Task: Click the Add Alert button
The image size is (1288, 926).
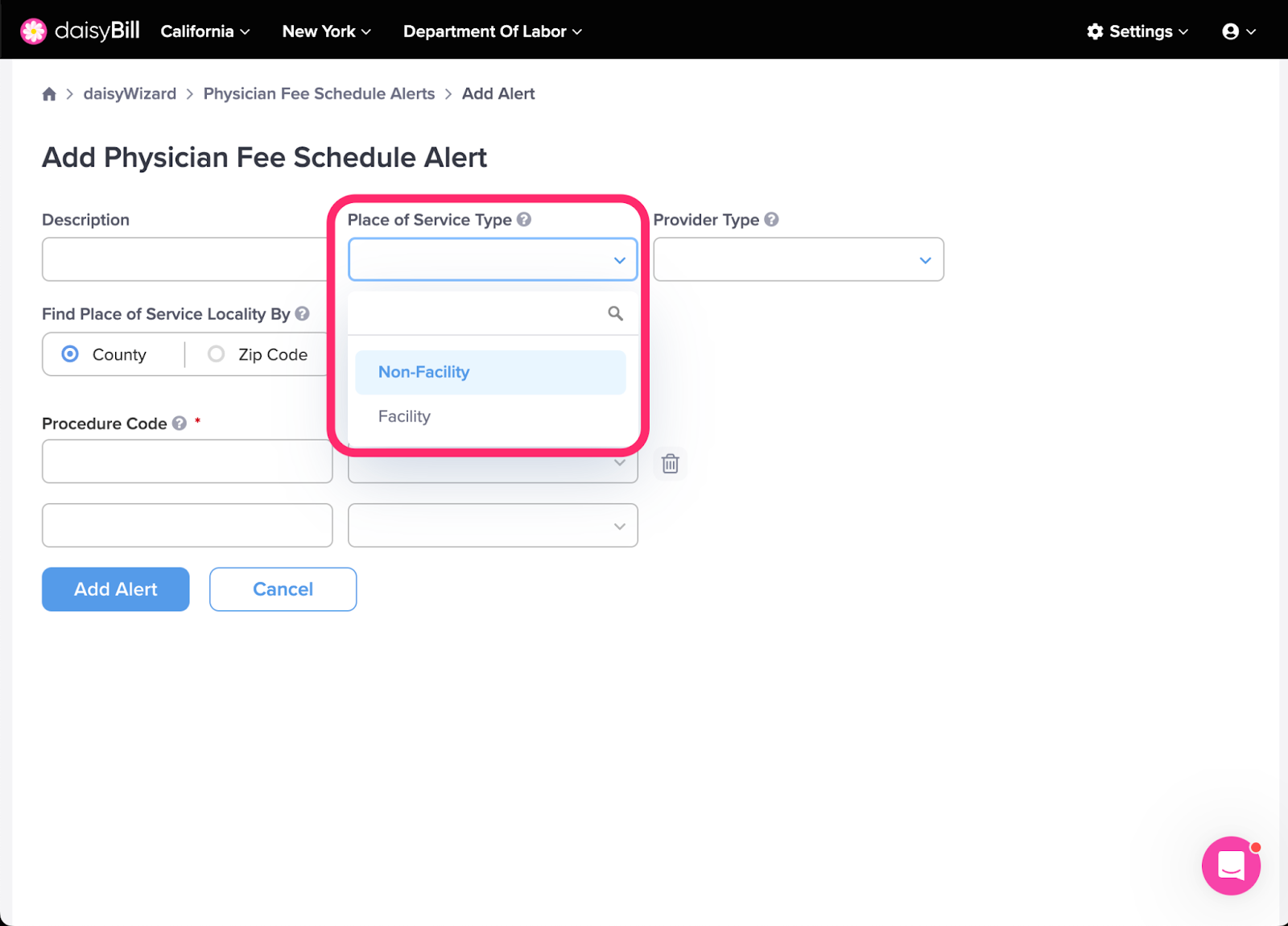Action: click(x=116, y=589)
